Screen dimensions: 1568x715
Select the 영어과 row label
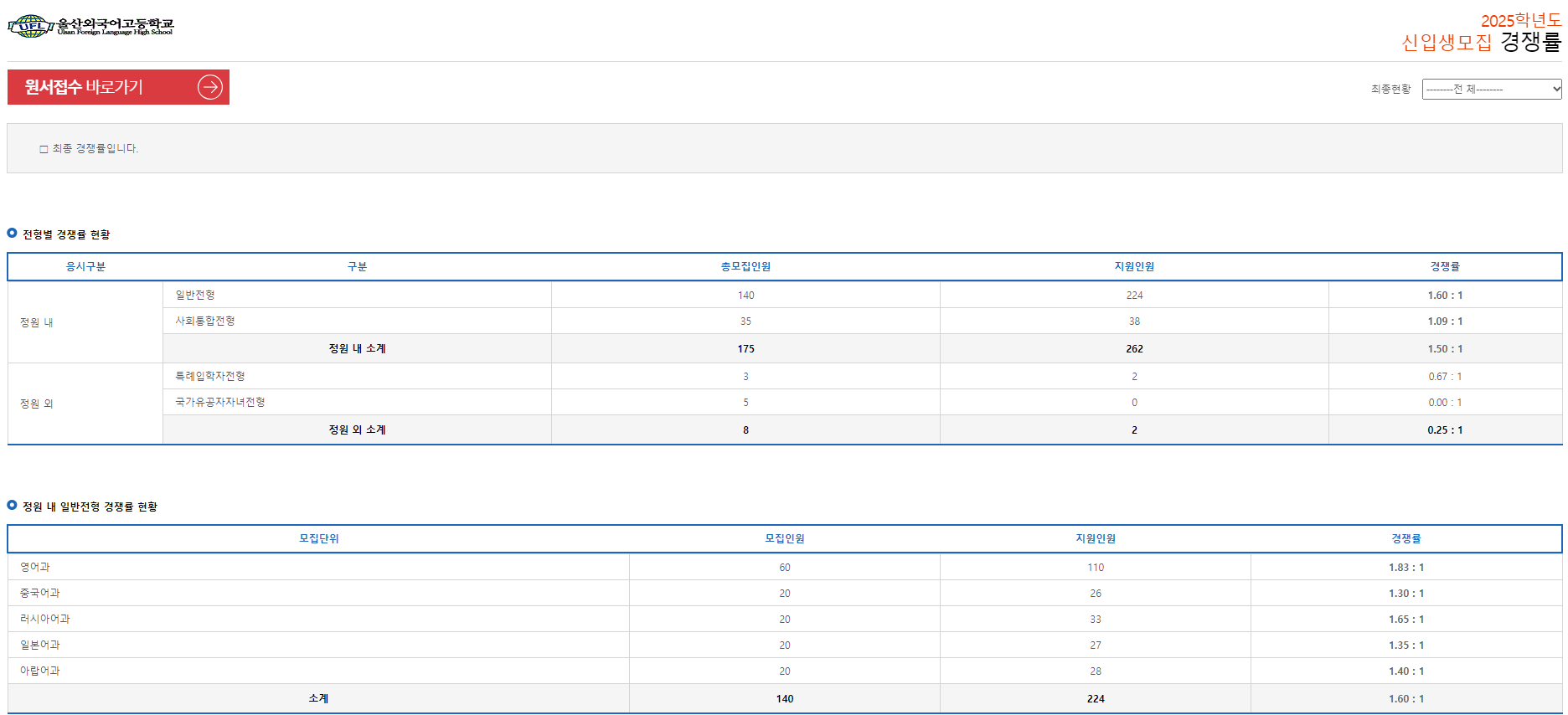(35, 567)
